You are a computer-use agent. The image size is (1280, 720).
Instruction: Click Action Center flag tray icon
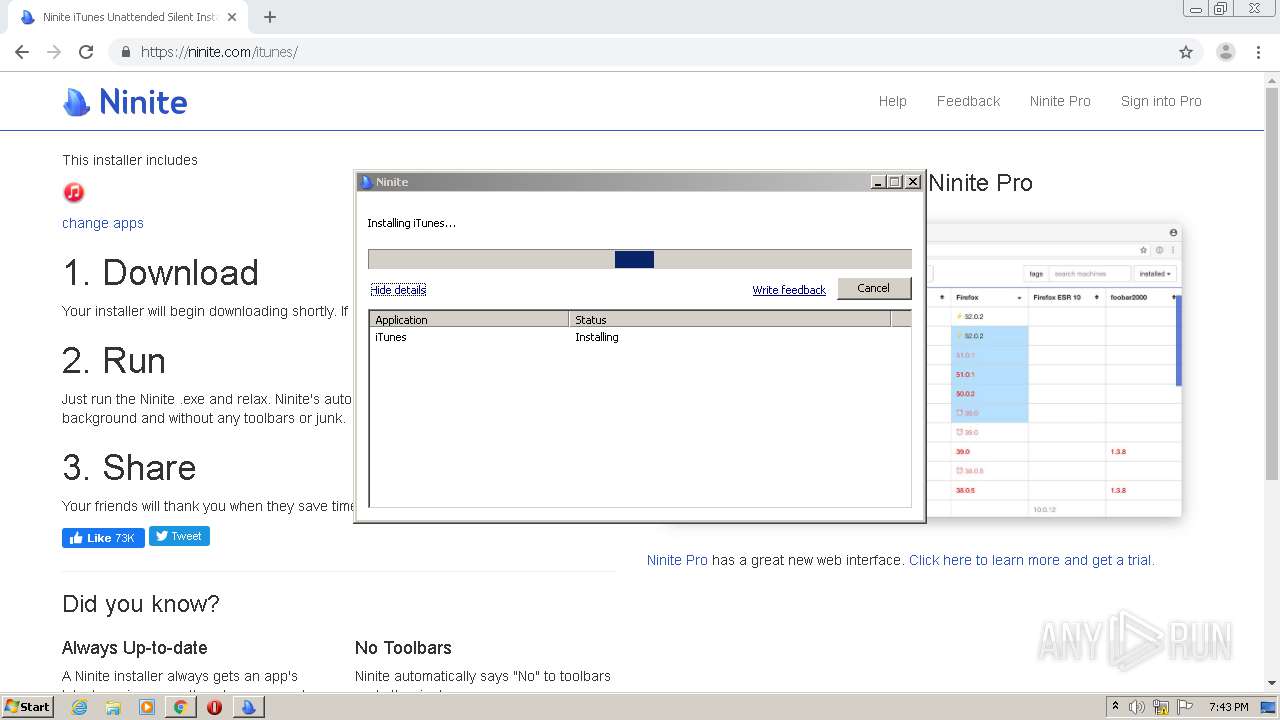click(1187, 707)
